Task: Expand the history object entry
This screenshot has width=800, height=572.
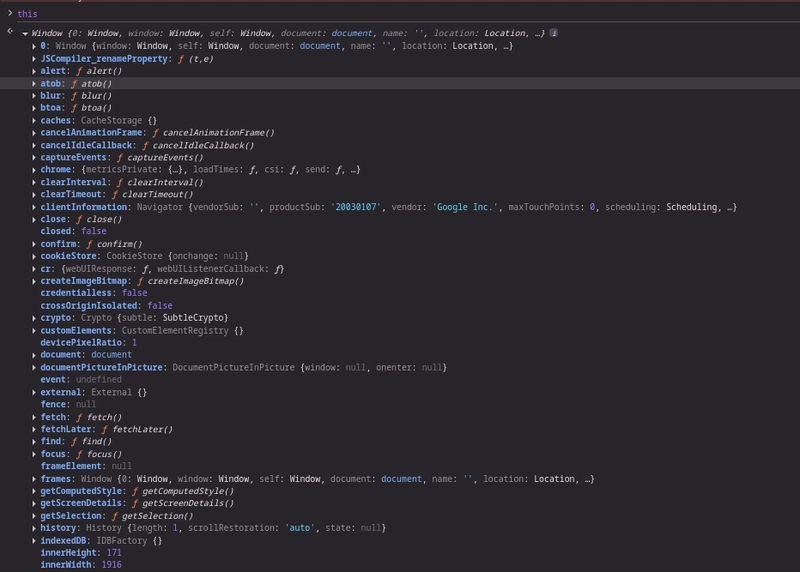Action: tap(34, 528)
